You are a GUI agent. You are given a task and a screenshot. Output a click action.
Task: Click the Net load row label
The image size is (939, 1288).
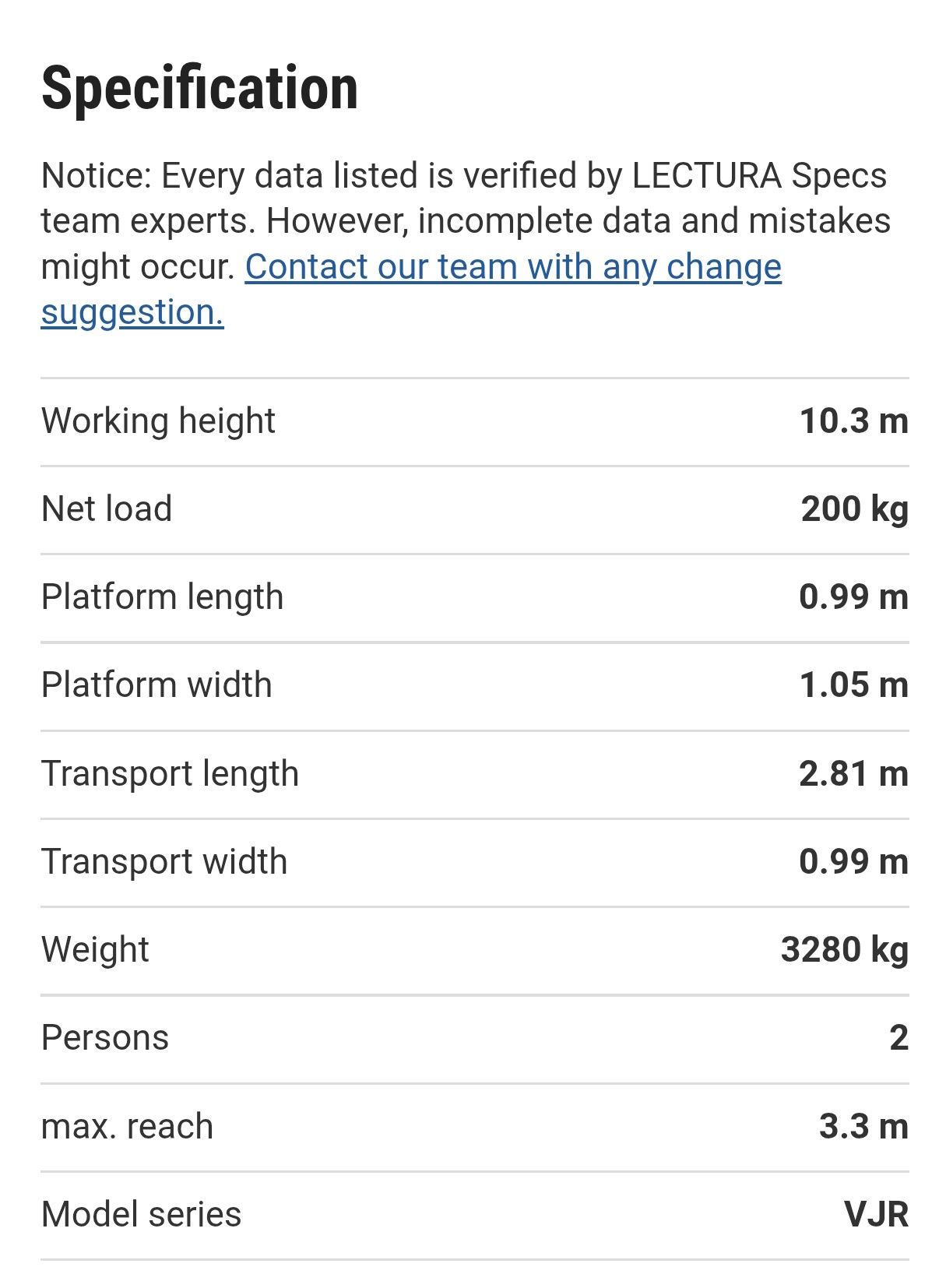[107, 509]
